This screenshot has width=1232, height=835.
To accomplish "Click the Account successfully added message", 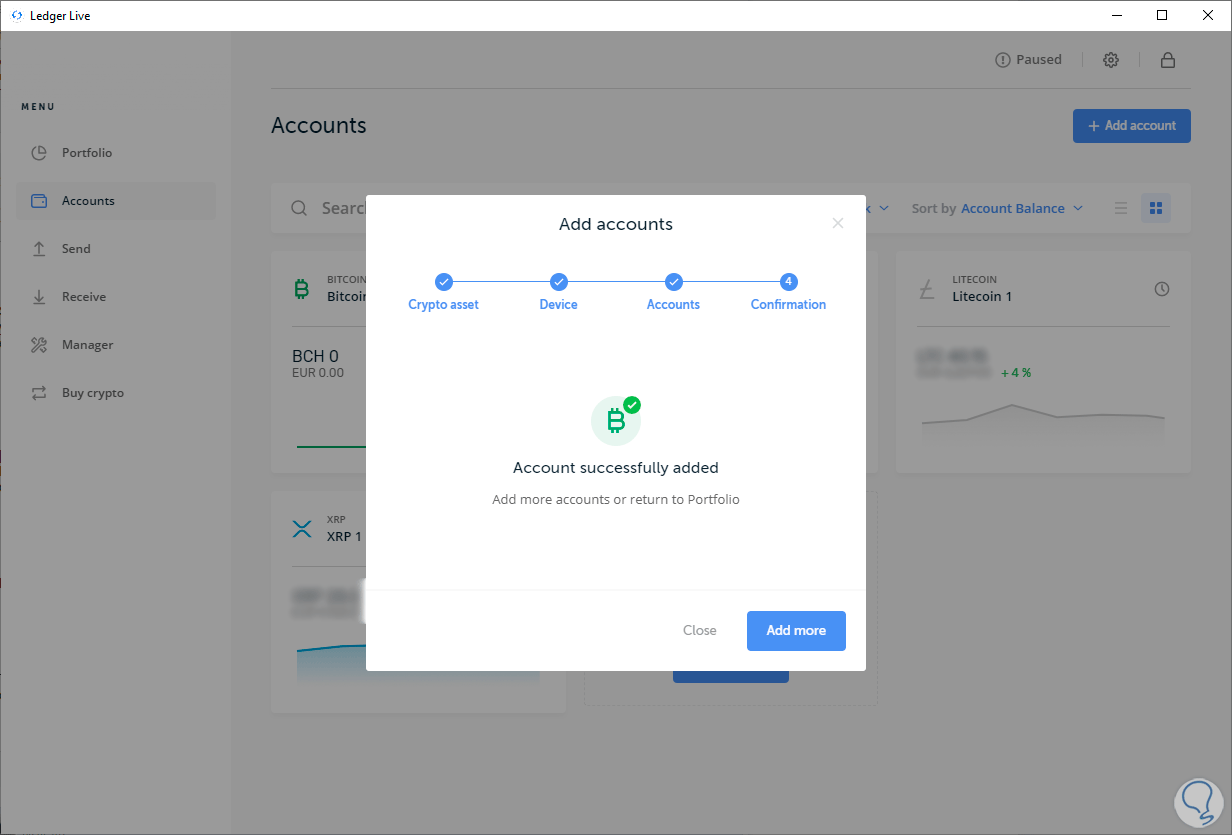I will 616,468.
